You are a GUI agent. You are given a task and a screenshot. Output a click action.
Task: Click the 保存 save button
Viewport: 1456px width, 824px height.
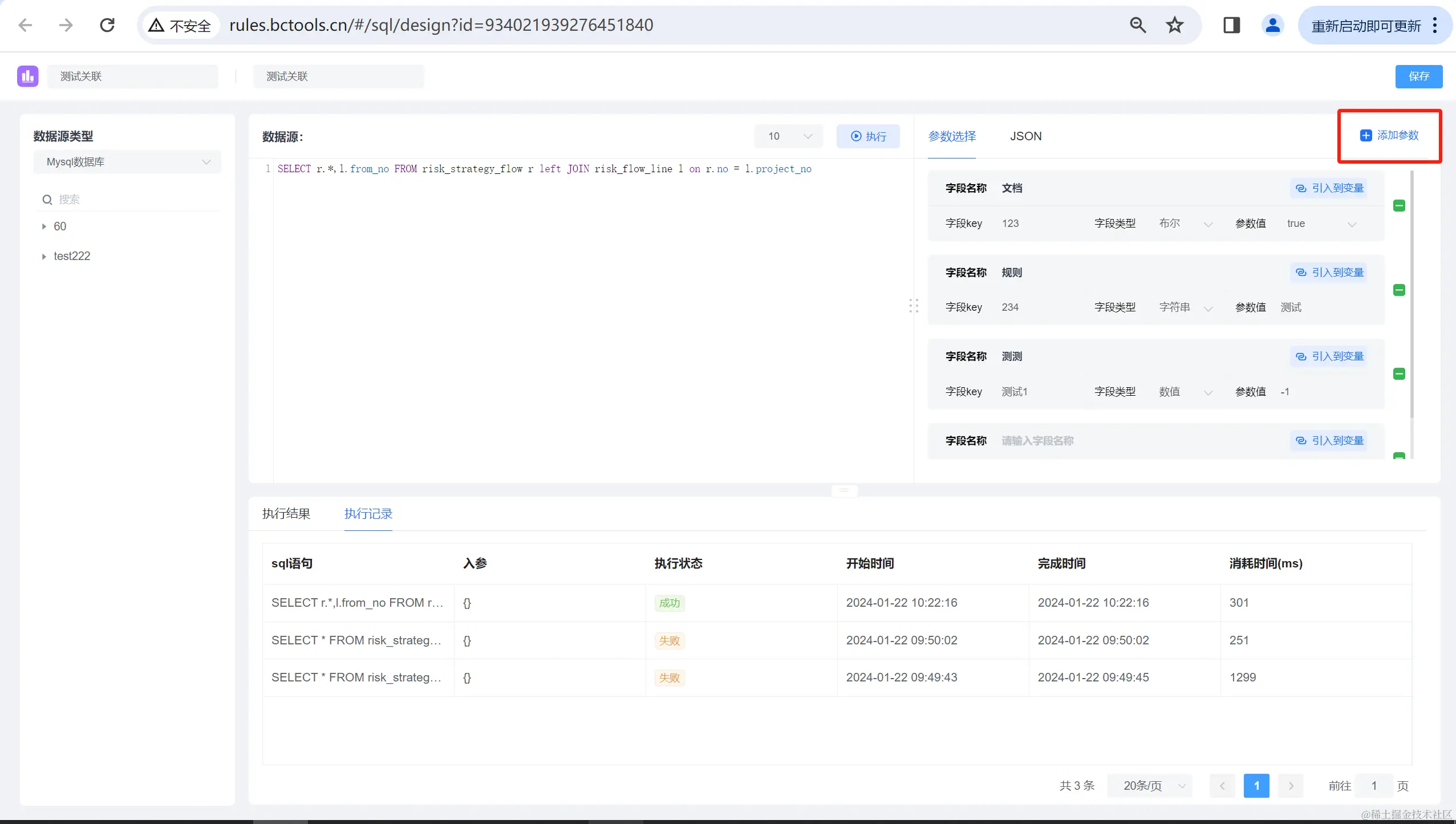(x=1418, y=76)
